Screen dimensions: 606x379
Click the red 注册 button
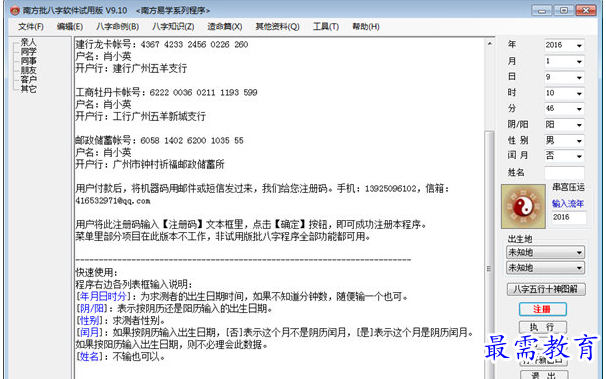[543, 309]
